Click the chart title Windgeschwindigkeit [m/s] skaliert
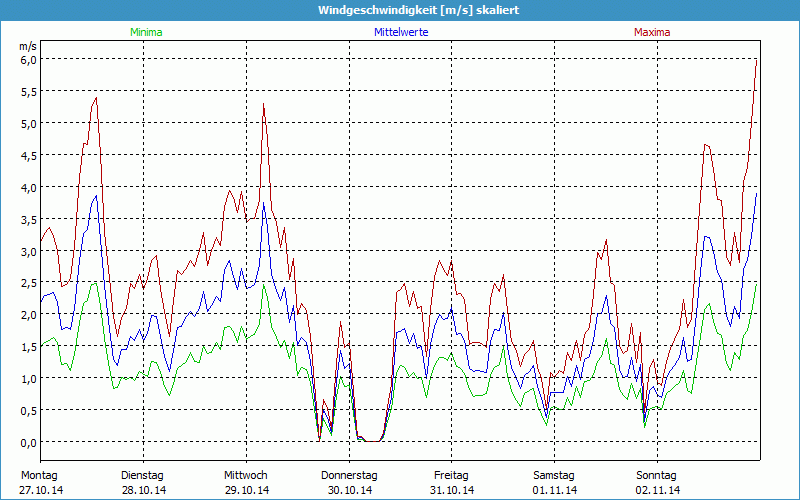The image size is (800, 500). click(x=418, y=10)
